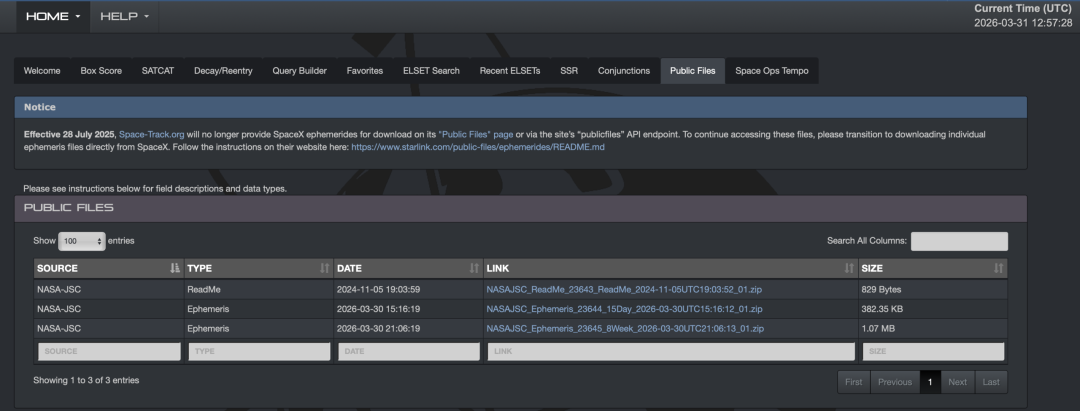Click the LINK column sort arrows

849,268
